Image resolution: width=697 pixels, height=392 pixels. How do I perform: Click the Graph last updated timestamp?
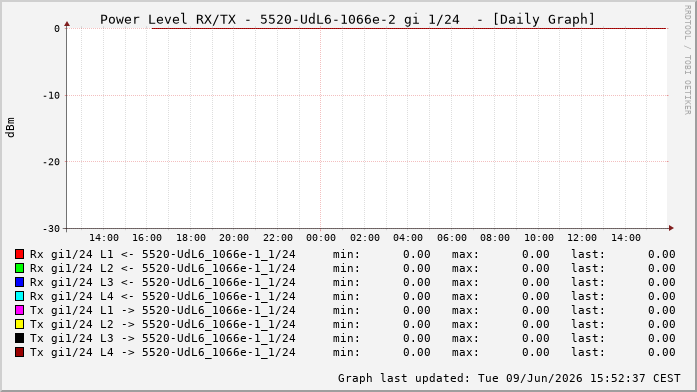tap(509, 378)
